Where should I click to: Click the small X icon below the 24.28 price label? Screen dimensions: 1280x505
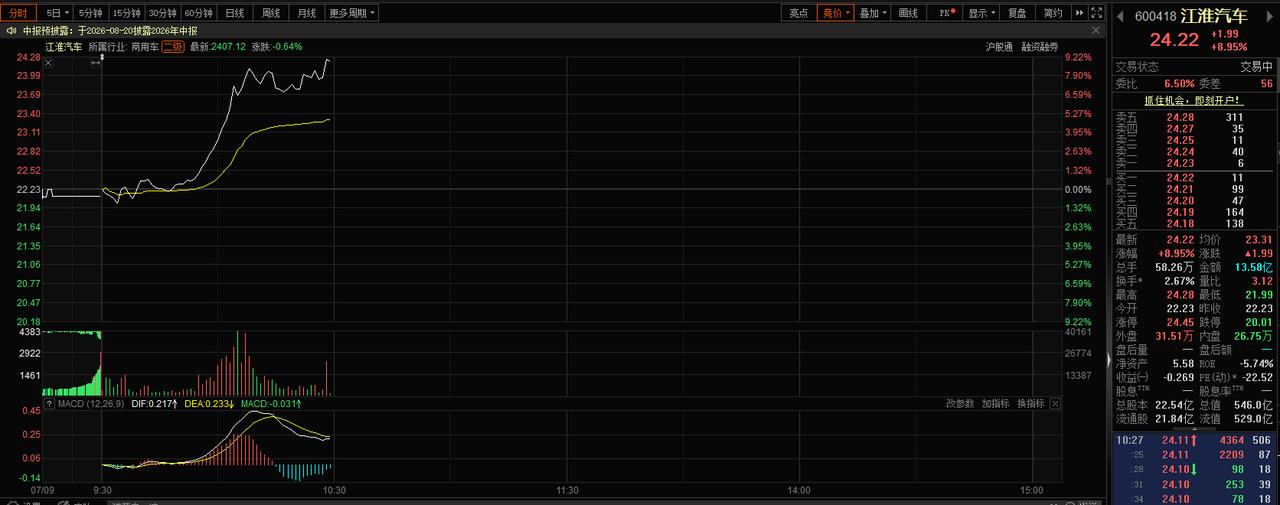(x=48, y=63)
